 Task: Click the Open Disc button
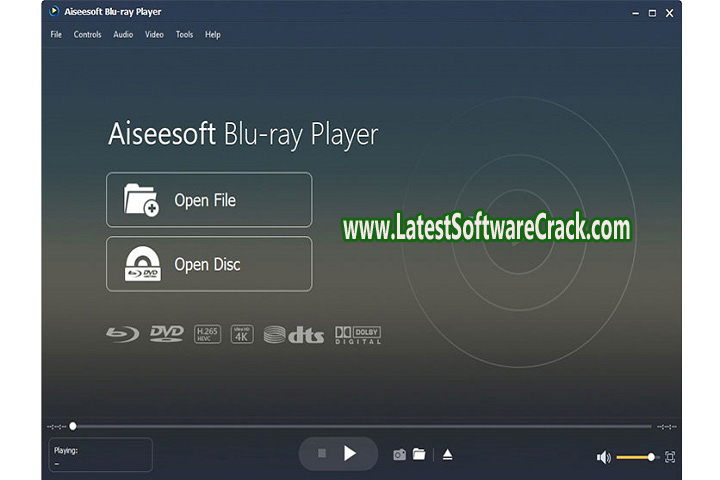[x=209, y=264]
